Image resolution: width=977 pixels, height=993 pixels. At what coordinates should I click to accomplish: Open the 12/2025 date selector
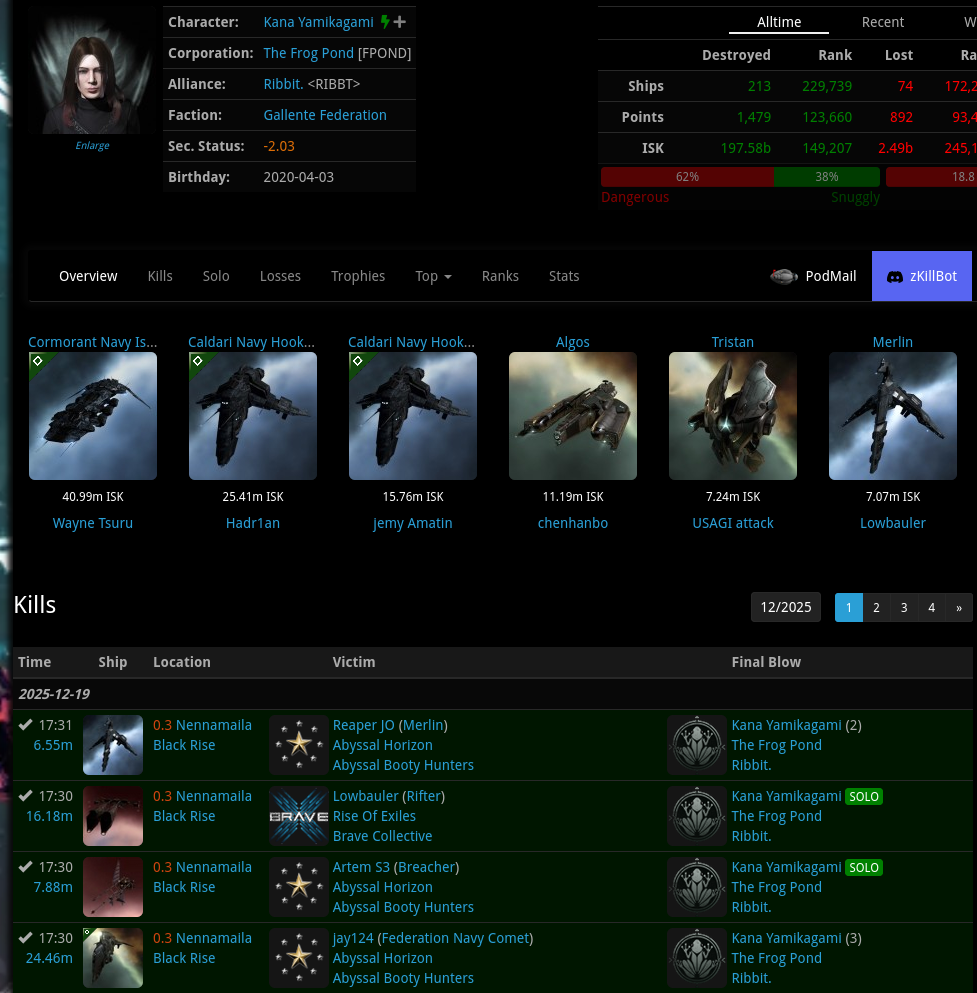coord(786,607)
